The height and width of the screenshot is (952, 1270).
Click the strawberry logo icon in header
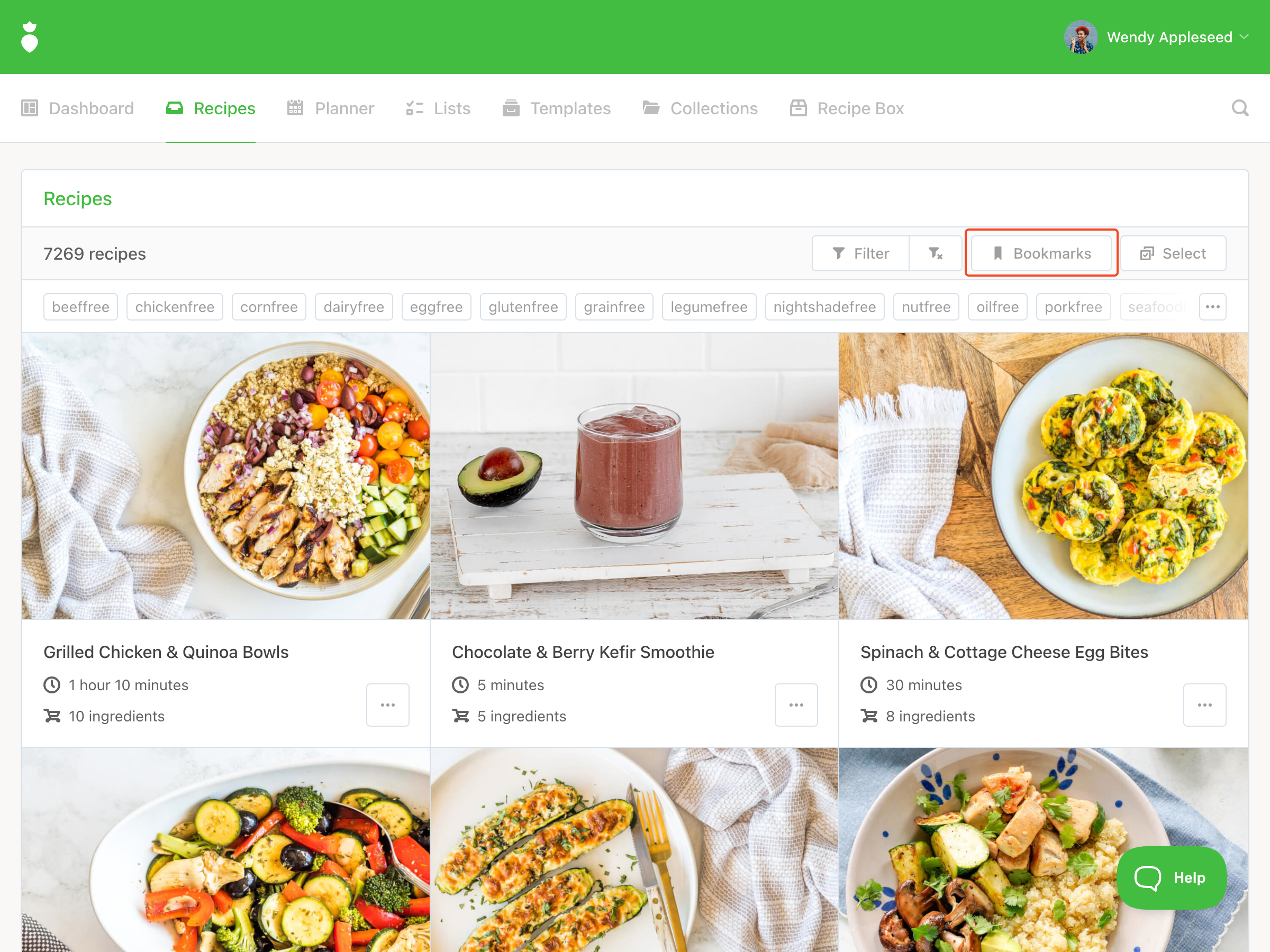pyautogui.click(x=29, y=38)
